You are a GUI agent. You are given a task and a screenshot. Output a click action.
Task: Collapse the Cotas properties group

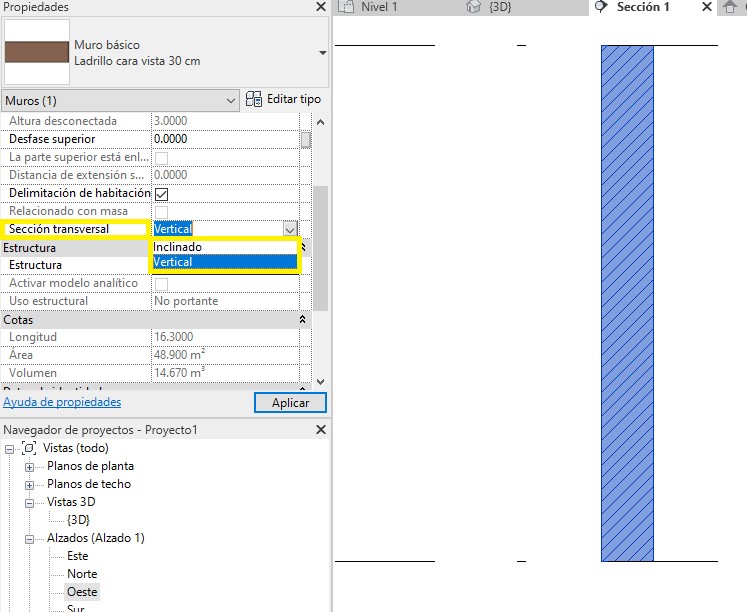tap(303, 319)
